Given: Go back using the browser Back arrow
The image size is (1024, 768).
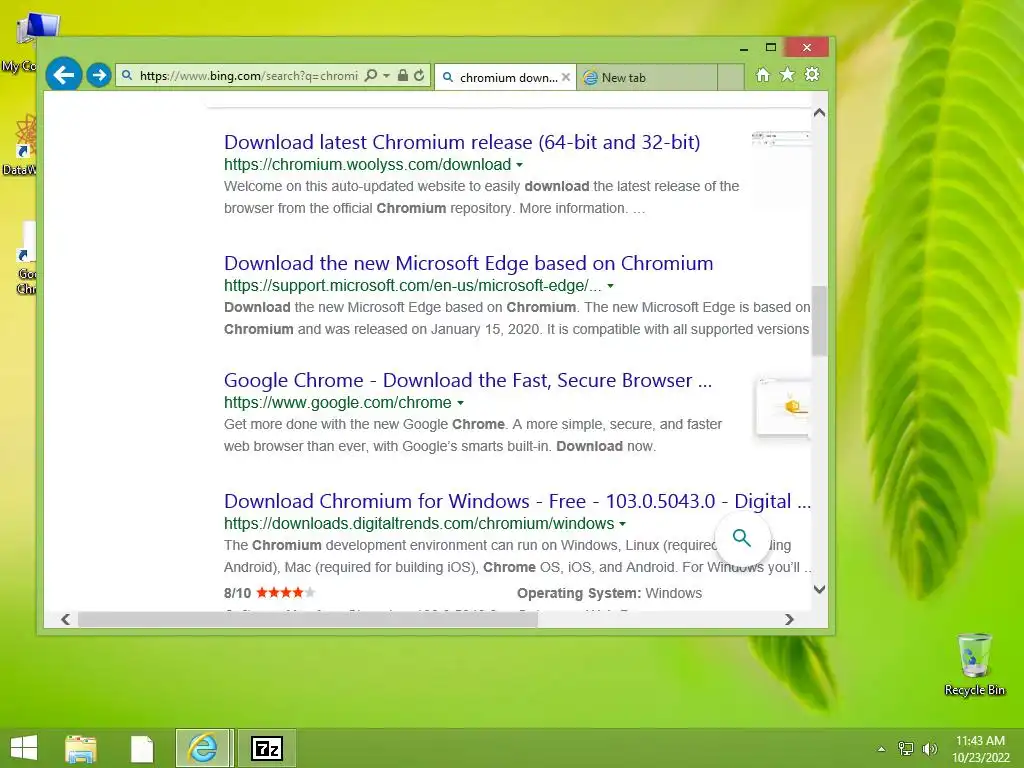Looking at the screenshot, I should click(x=63, y=75).
